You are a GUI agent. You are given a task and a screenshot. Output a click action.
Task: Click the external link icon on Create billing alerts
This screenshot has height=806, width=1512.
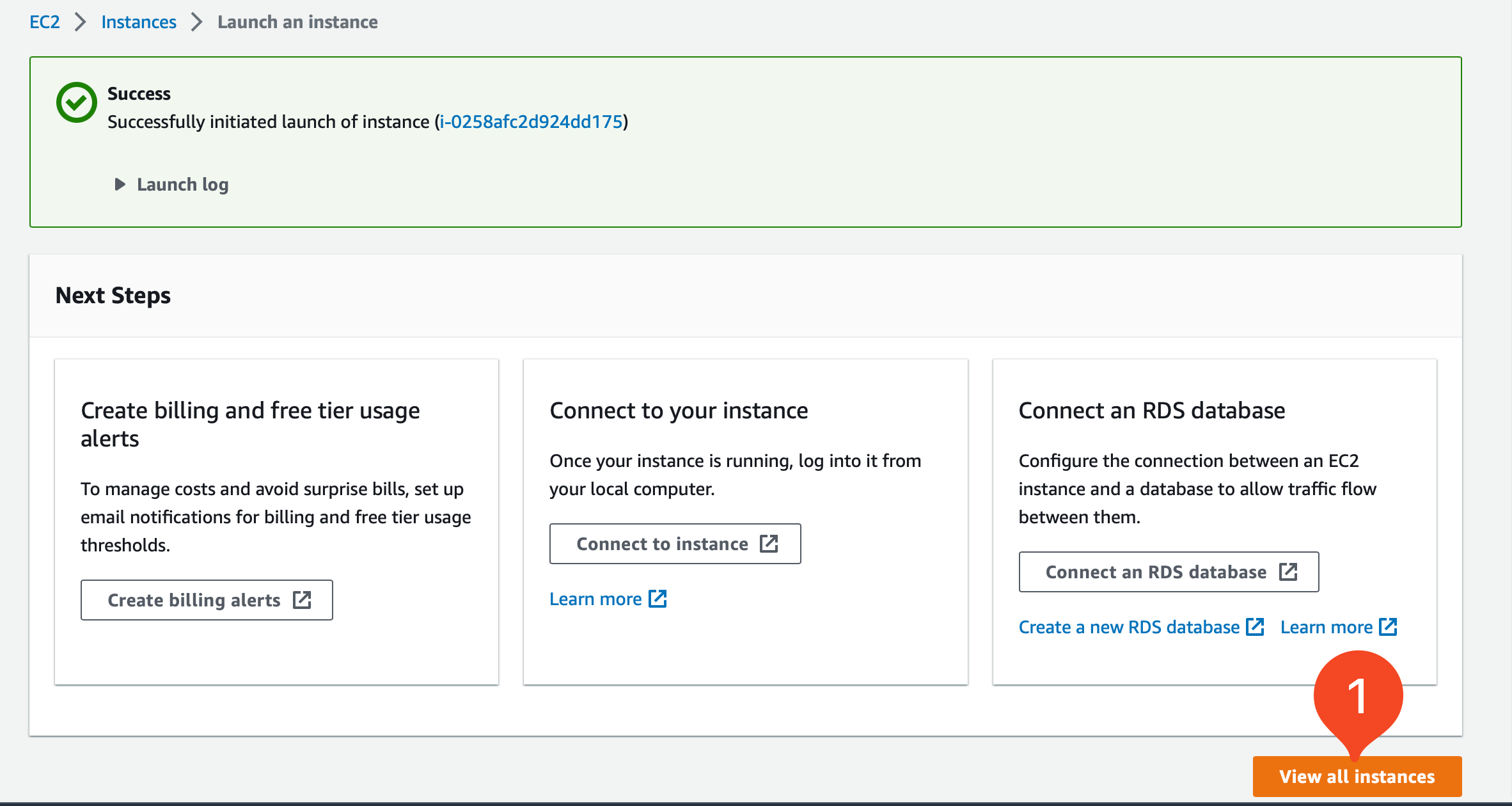coord(303,600)
